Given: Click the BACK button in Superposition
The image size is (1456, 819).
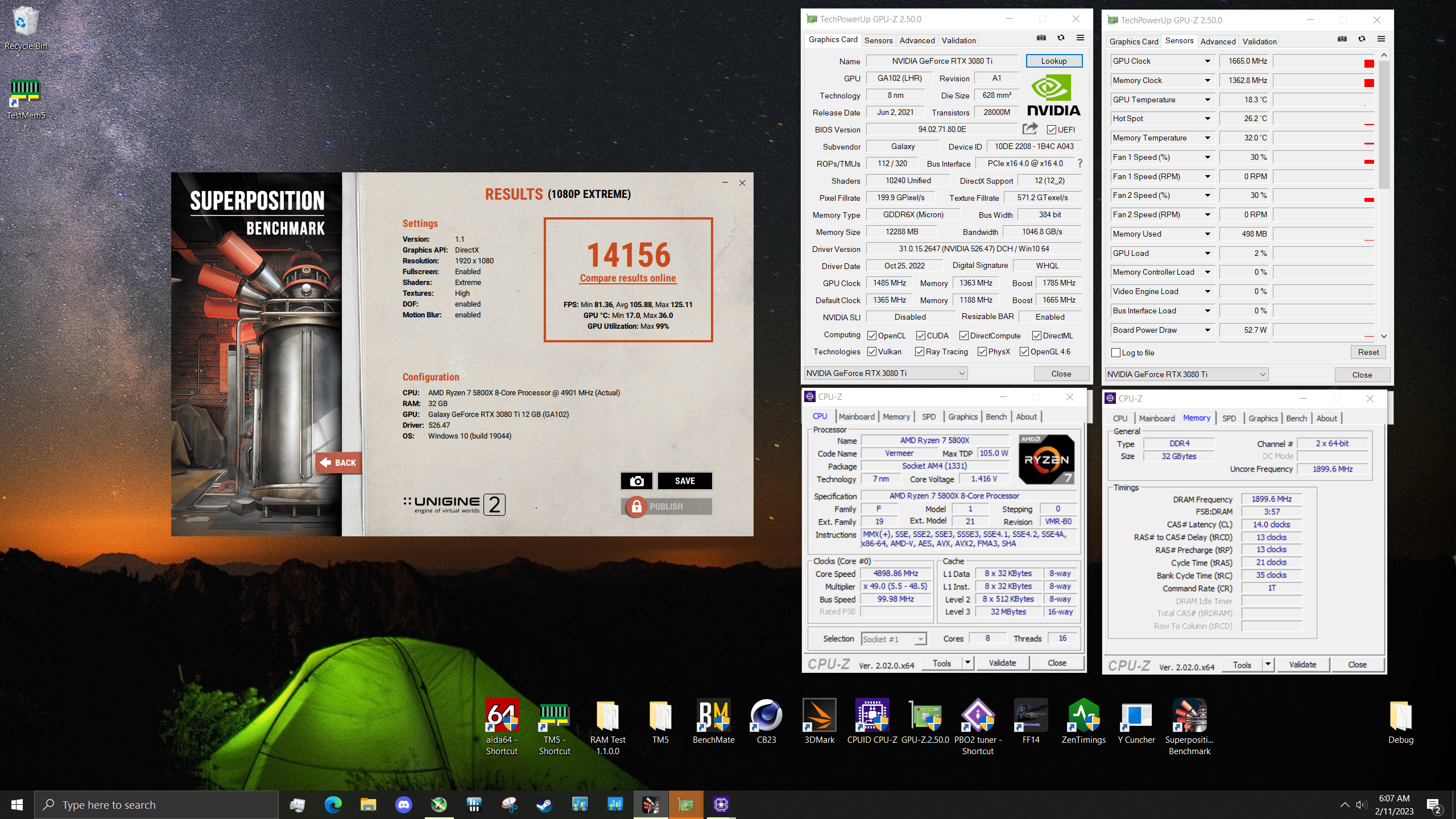Looking at the screenshot, I should click(338, 462).
